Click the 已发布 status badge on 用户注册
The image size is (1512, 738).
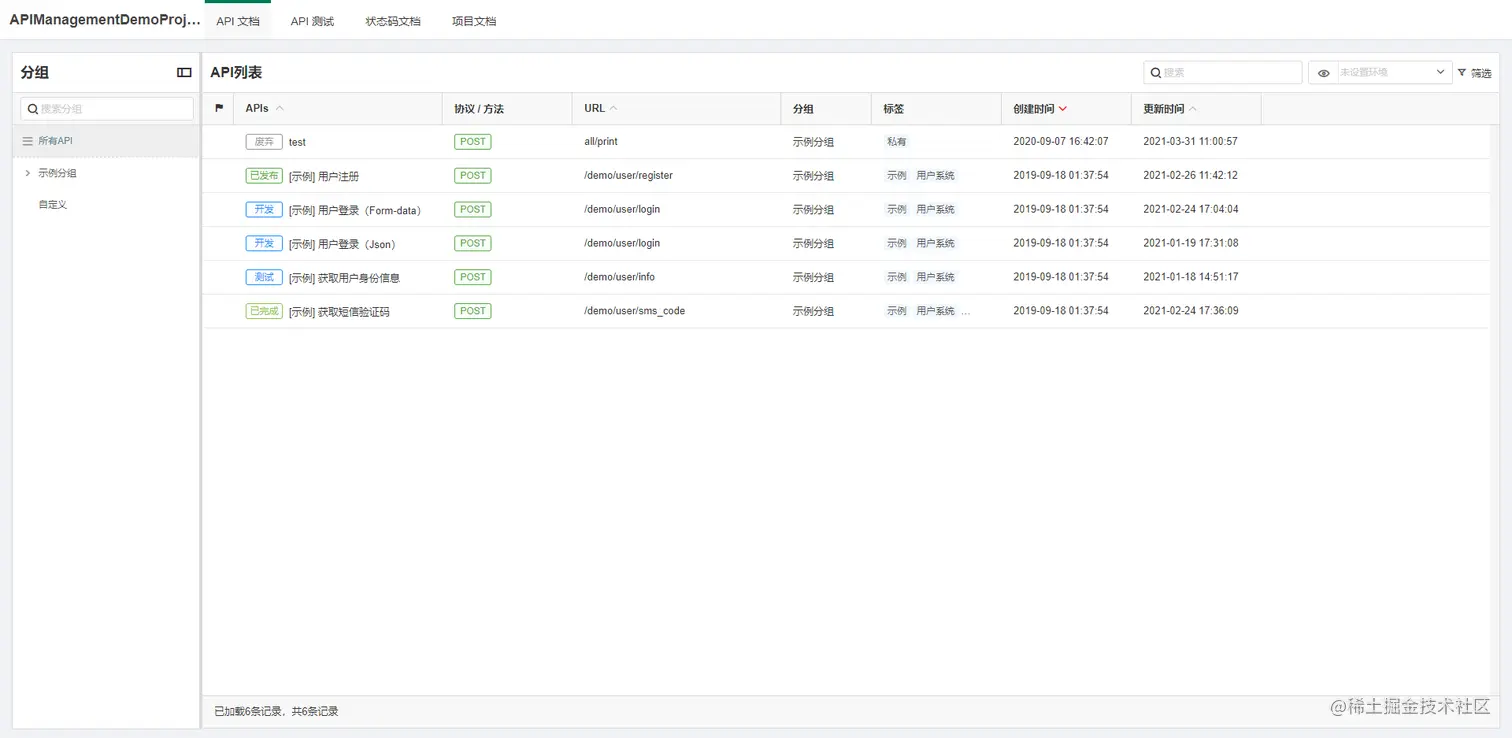tap(264, 176)
